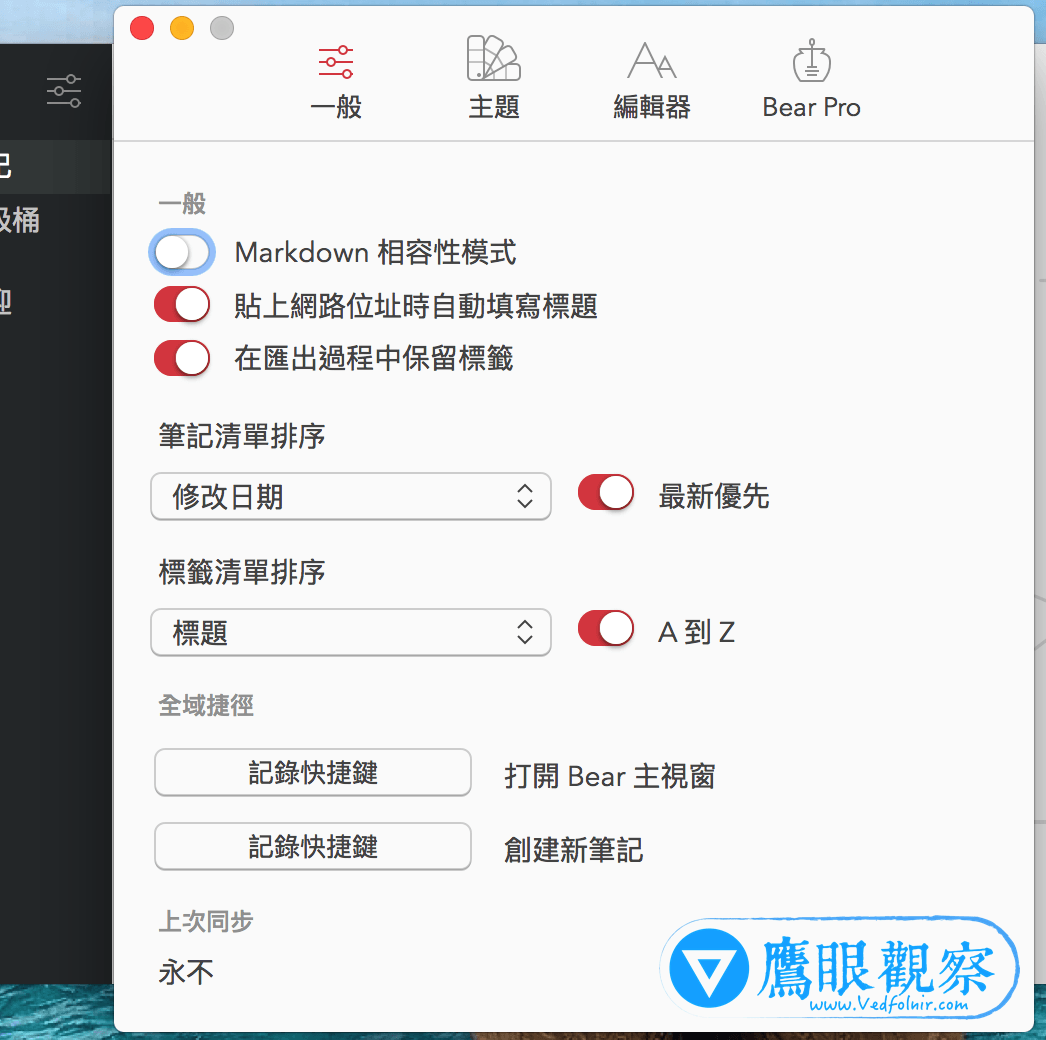Click the 全域捷徑 section label
This screenshot has height=1040, width=1046.
click(206, 705)
